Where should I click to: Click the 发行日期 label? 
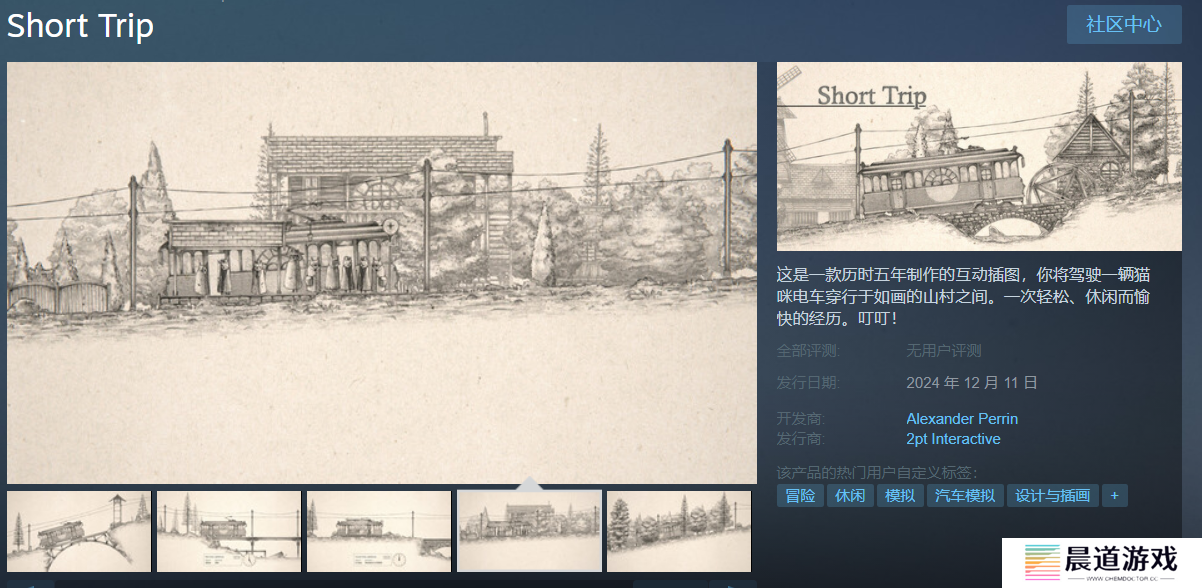pyautogui.click(x=808, y=383)
